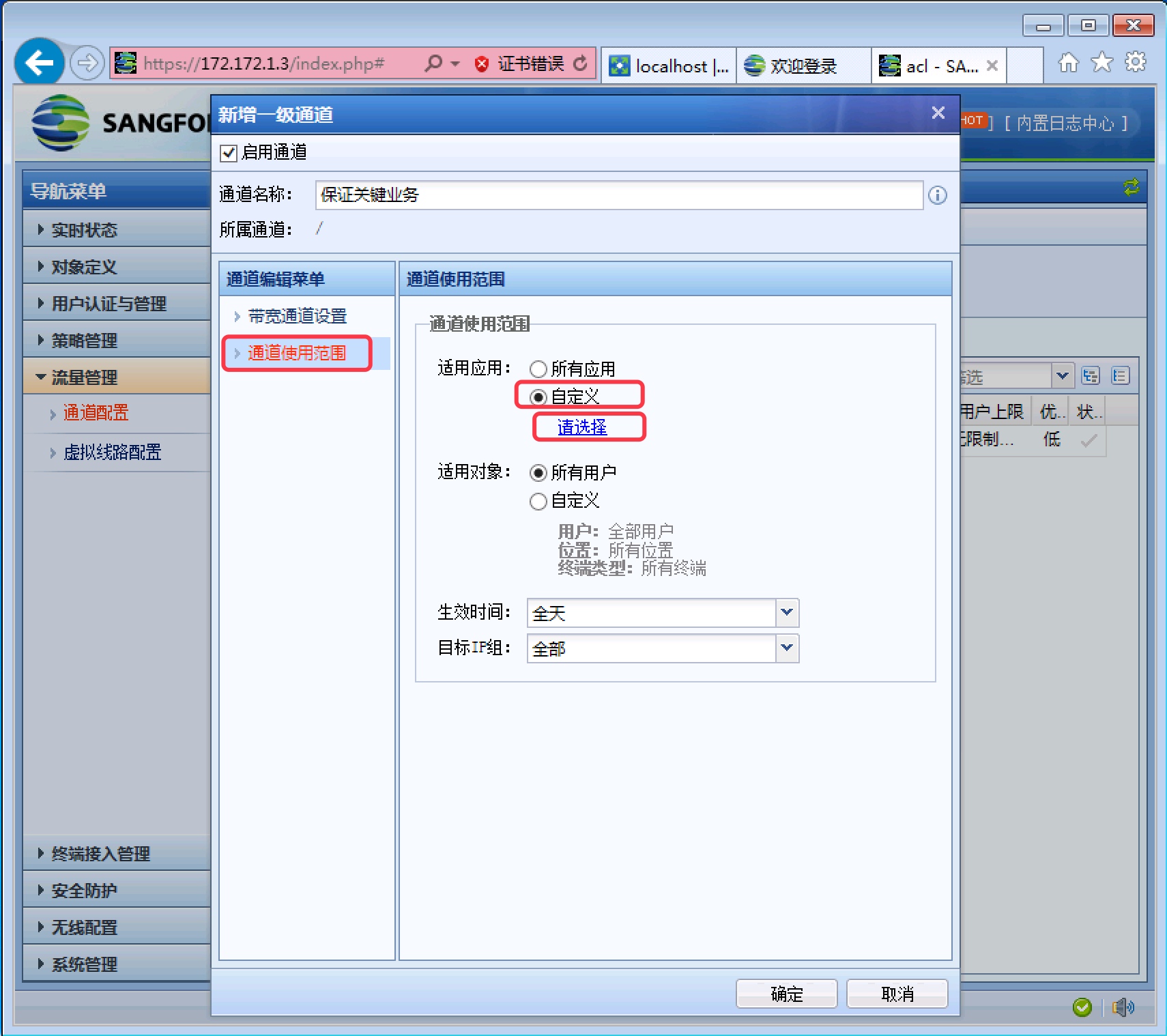Click the 通道名称 input field
Viewport: 1167px width, 1036px height.
pos(619,195)
